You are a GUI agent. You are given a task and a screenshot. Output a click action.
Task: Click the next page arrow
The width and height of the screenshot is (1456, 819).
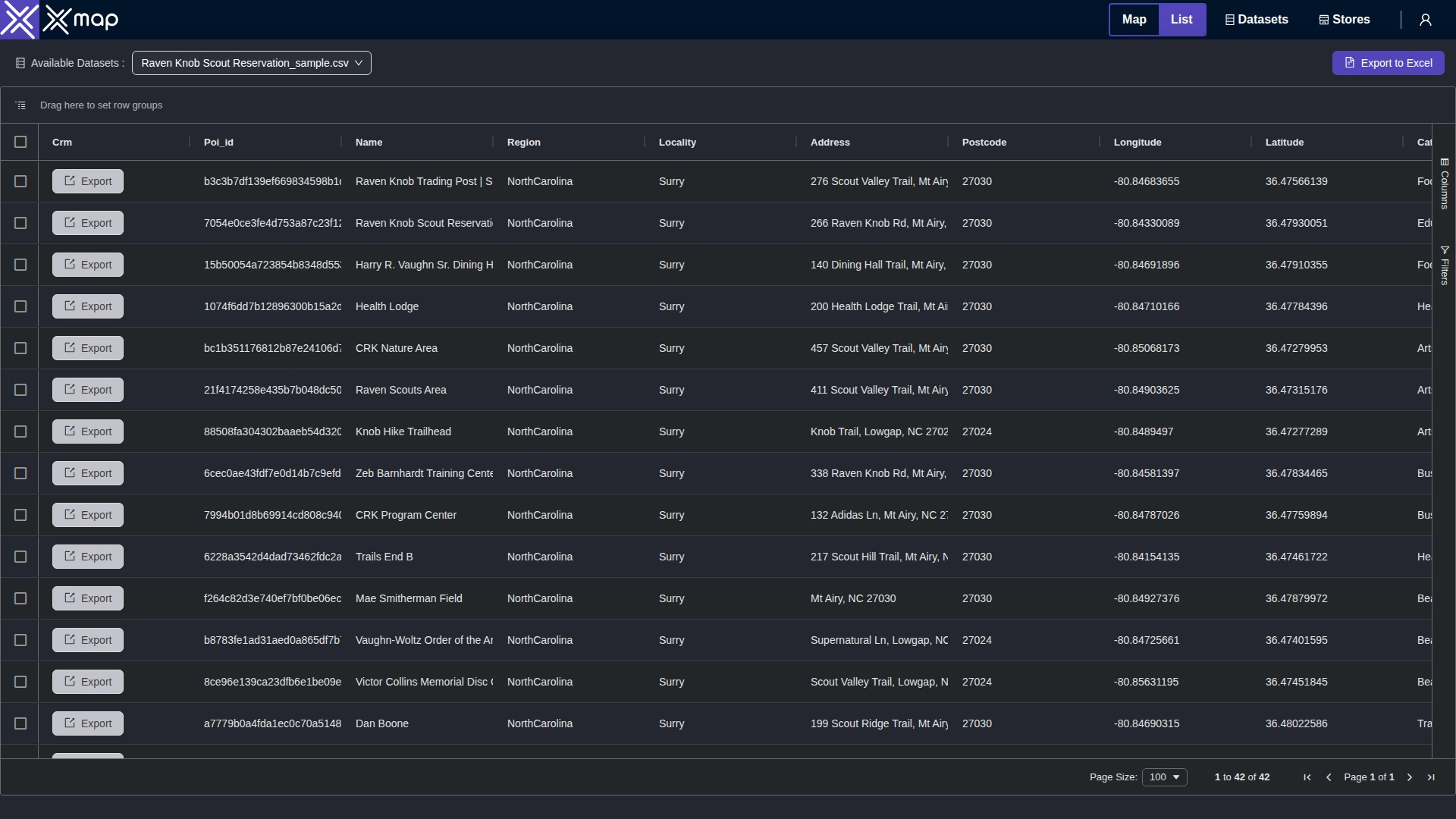1410,777
